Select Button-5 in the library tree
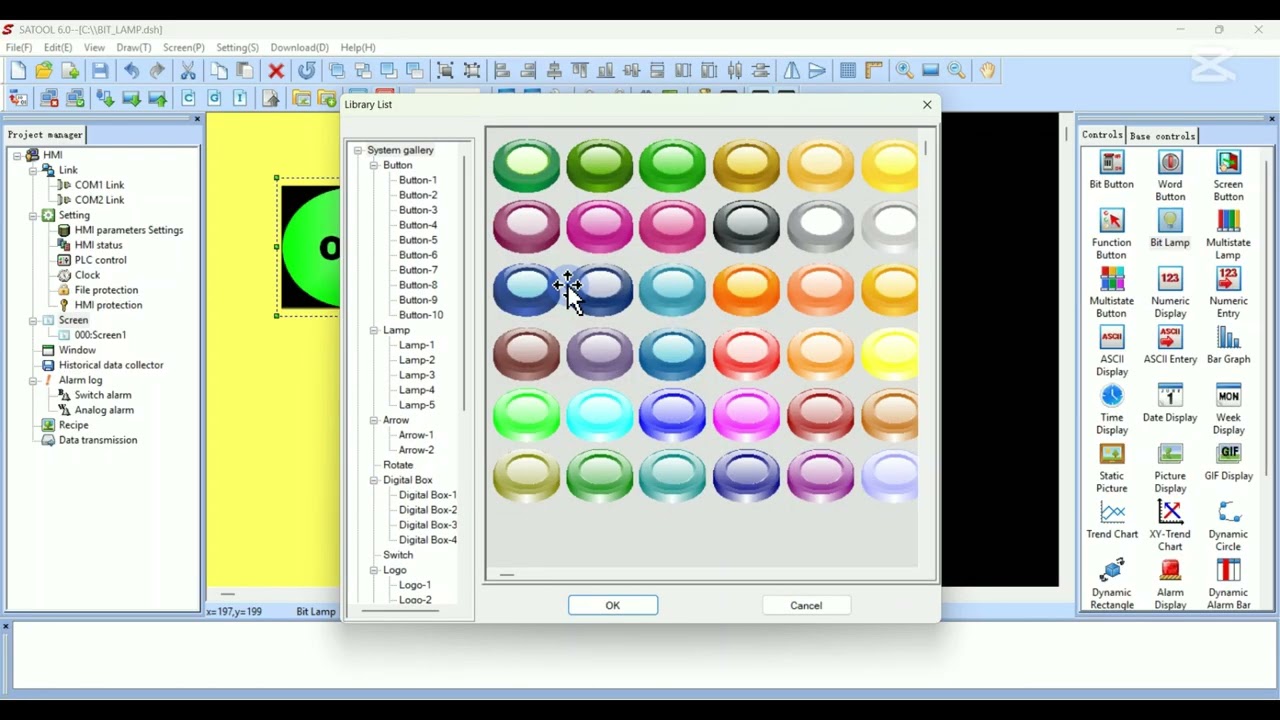1280x720 pixels. tap(418, 240)
